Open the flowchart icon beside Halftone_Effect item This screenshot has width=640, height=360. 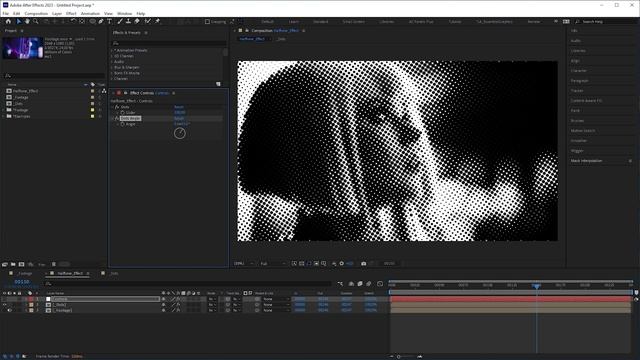click(104, 91)
